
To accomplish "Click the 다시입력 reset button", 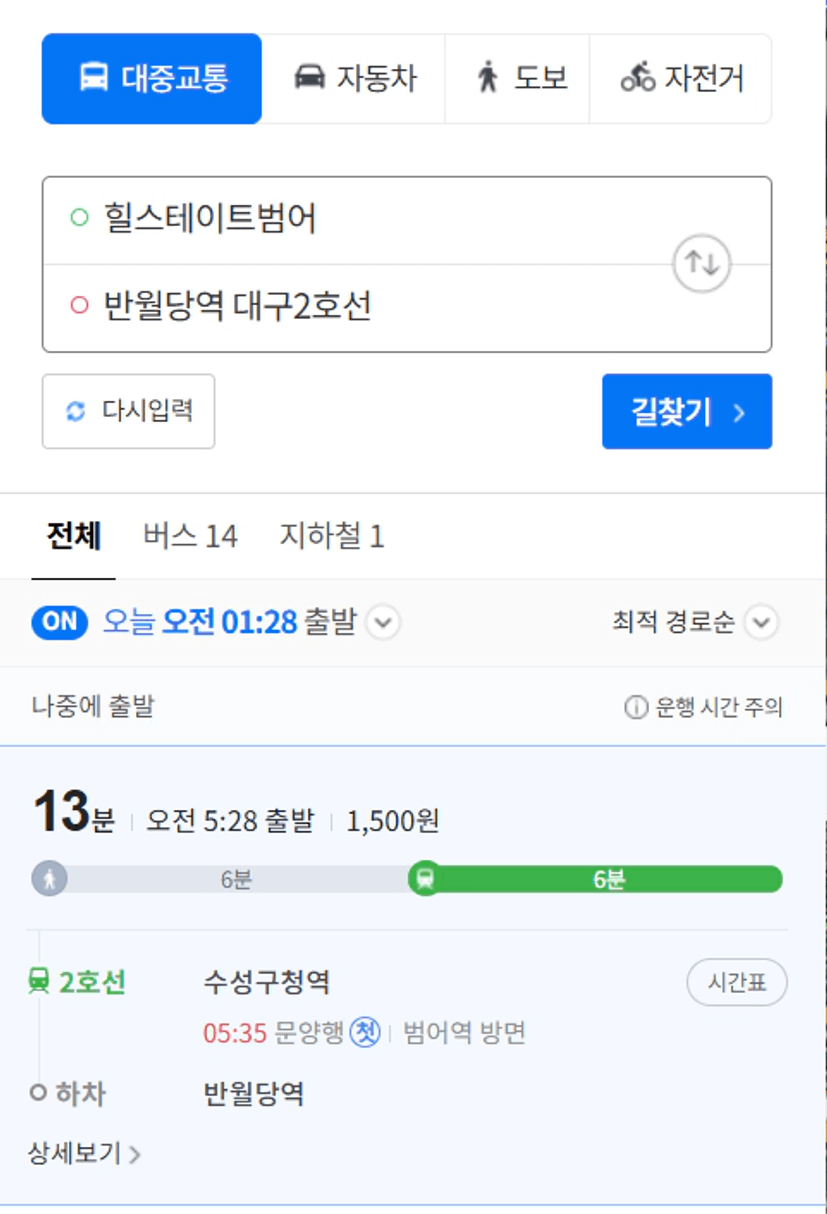I will (128, 411).
